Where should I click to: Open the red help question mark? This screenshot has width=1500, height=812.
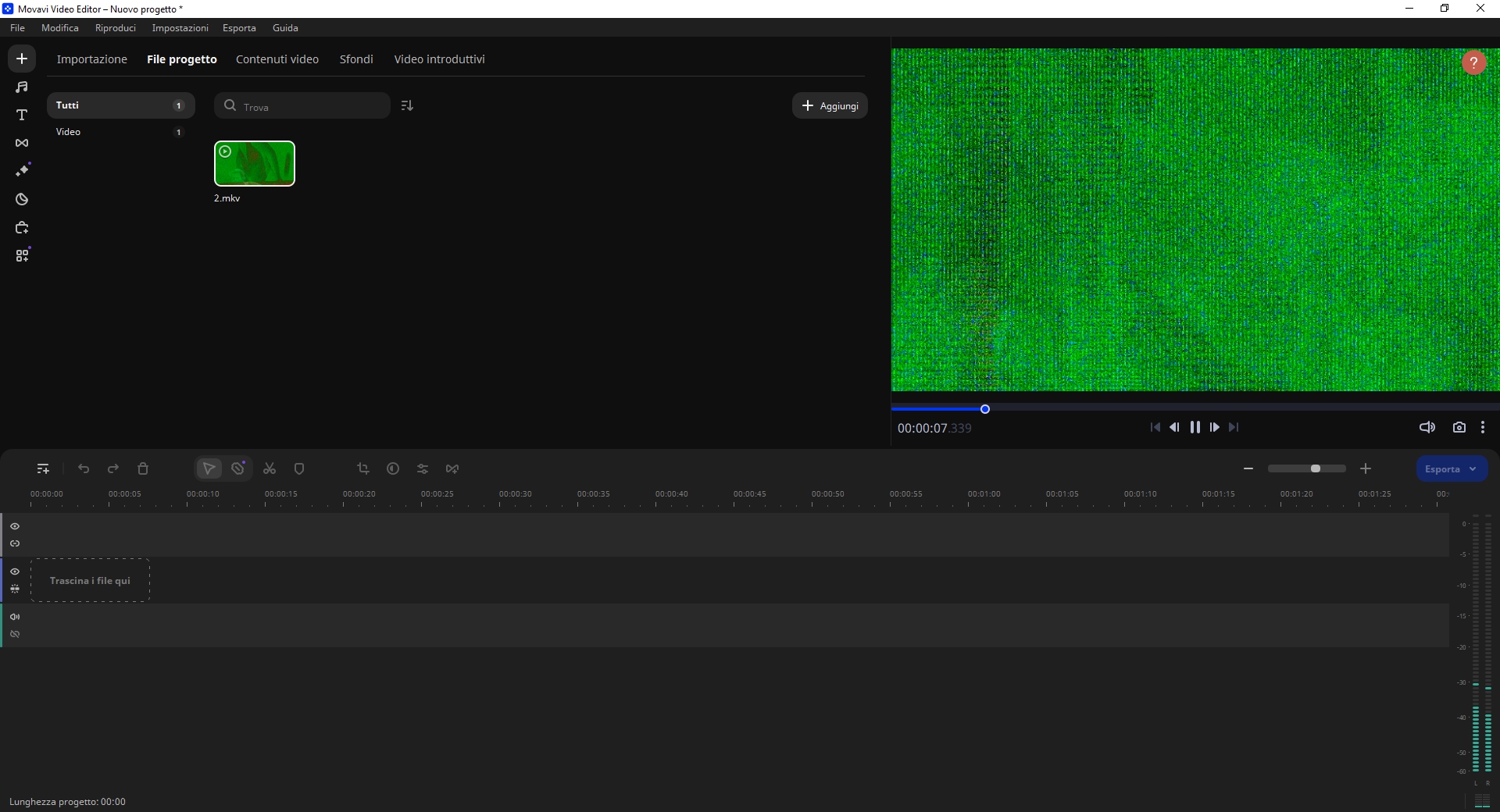pos(1473,62)
